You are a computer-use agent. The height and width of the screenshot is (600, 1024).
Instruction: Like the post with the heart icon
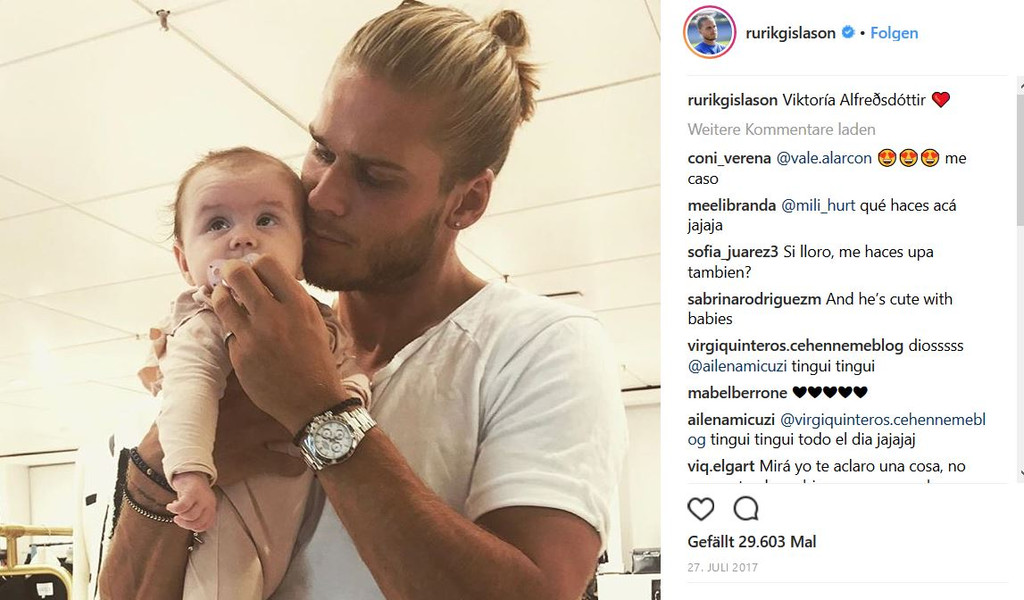pyautogui.click(x=701, y=509)
